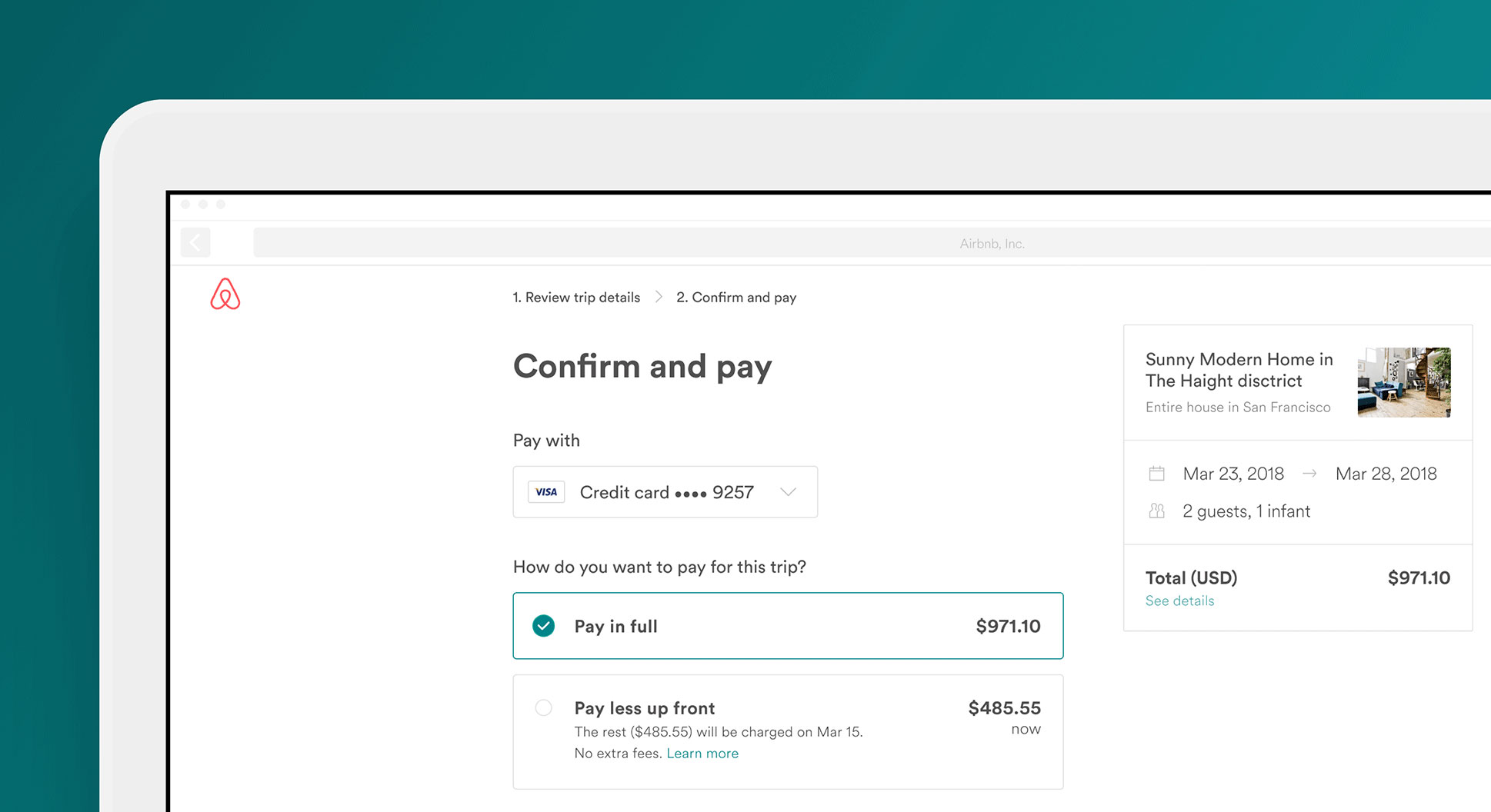This screenshot has width=1491, height=812.
Task: Click the browser back arrow button
Action: pyautogui.click(x=195, y=243)
